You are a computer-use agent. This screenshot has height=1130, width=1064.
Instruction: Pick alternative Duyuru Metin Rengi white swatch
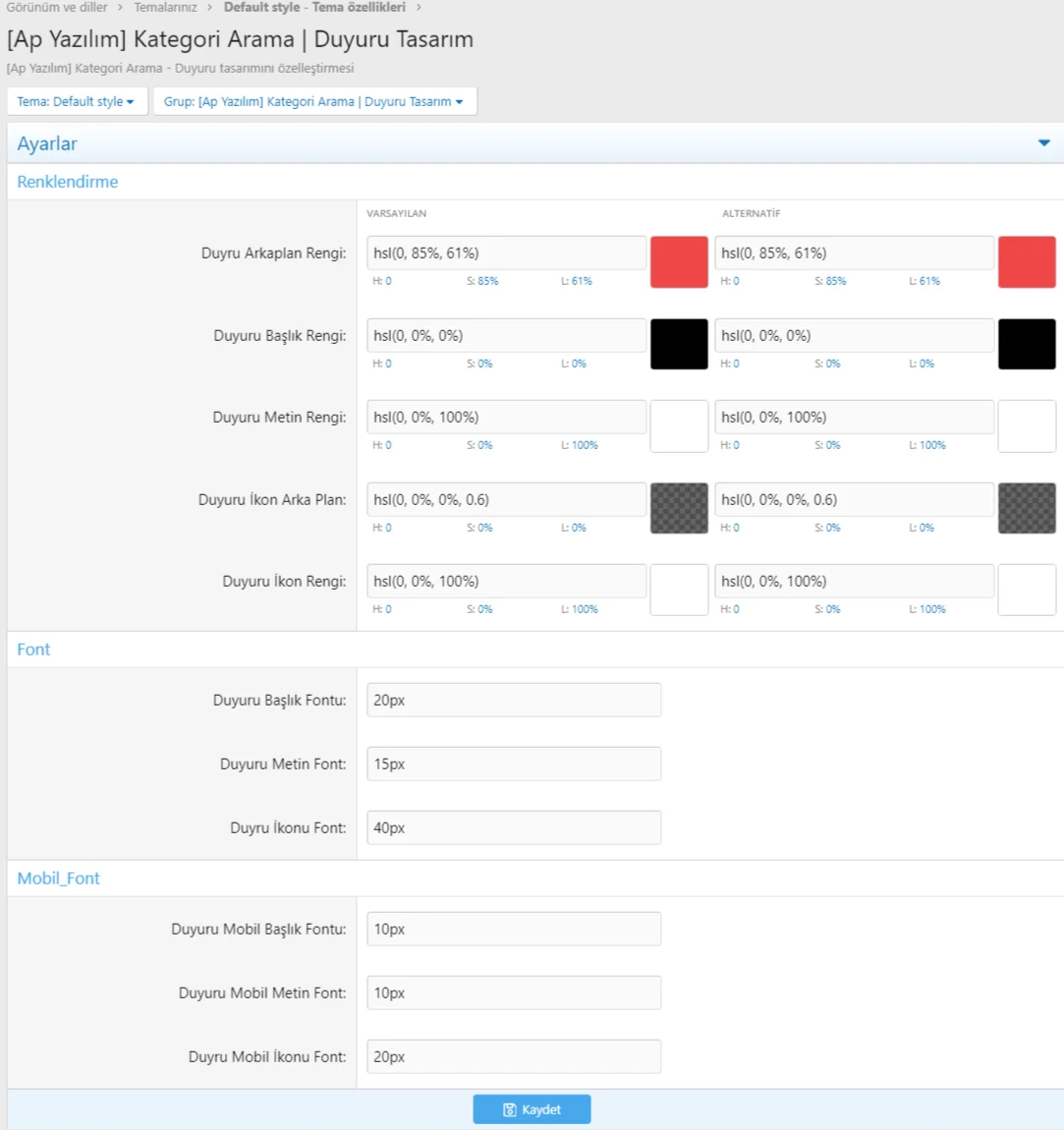point(1027,425)
